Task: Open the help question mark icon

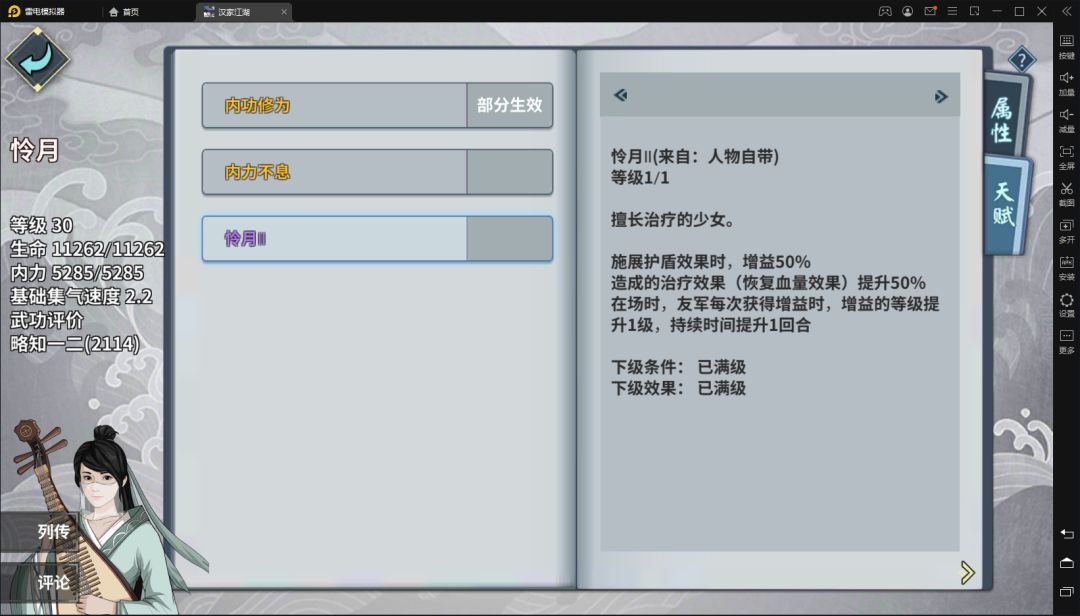Action: coord(1021,60)
